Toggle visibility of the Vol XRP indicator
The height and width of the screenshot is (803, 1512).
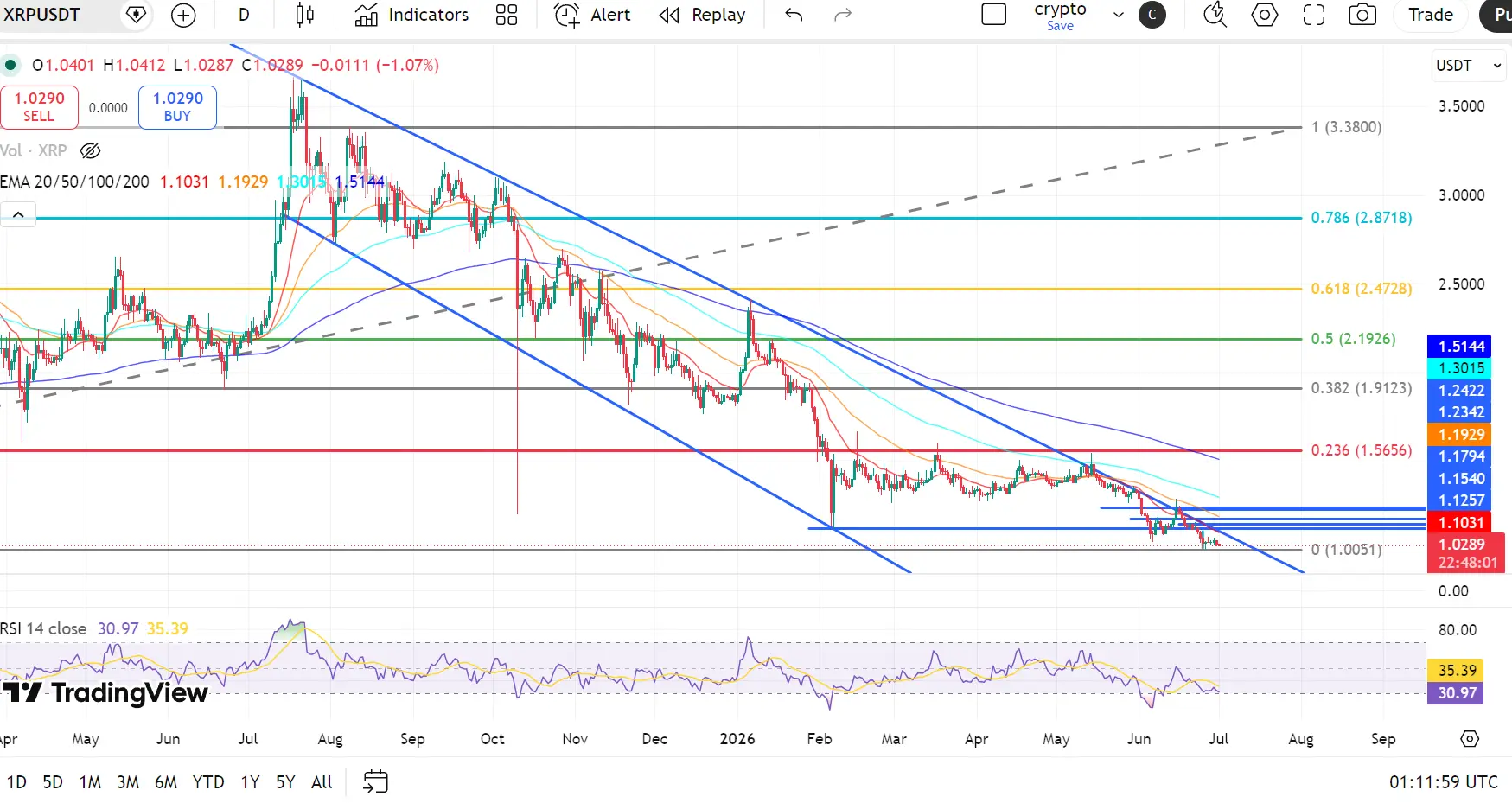[90, 151]
